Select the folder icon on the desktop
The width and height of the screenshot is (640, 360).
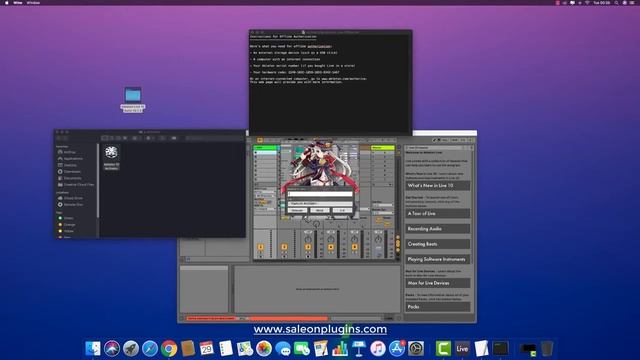coord(133,95)
